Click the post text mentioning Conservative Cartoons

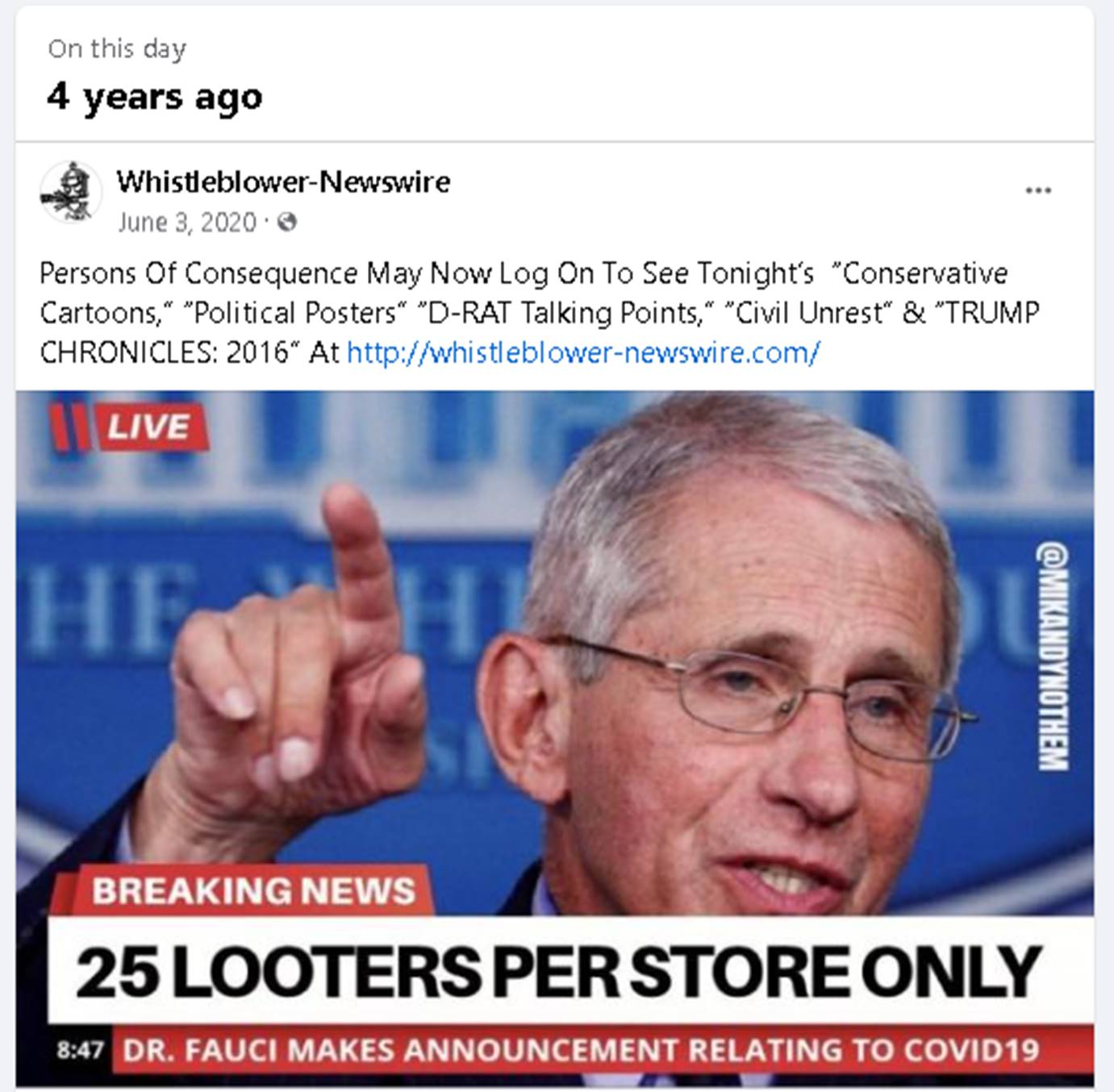click(539, 313)
